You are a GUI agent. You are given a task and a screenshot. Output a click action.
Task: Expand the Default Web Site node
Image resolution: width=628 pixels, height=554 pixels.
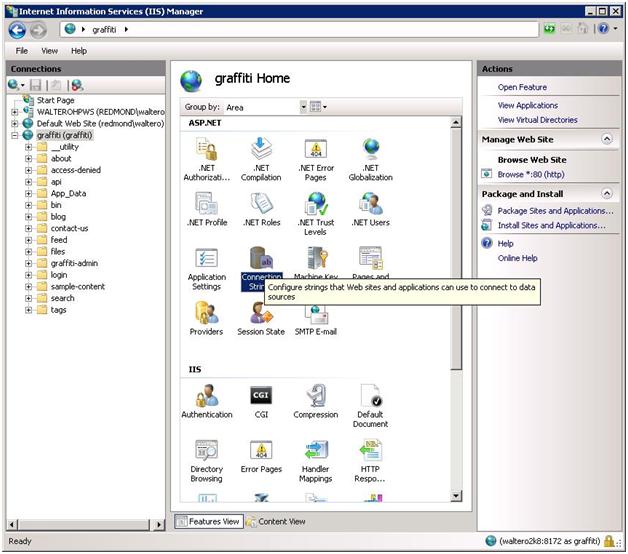tap(15, 123)
